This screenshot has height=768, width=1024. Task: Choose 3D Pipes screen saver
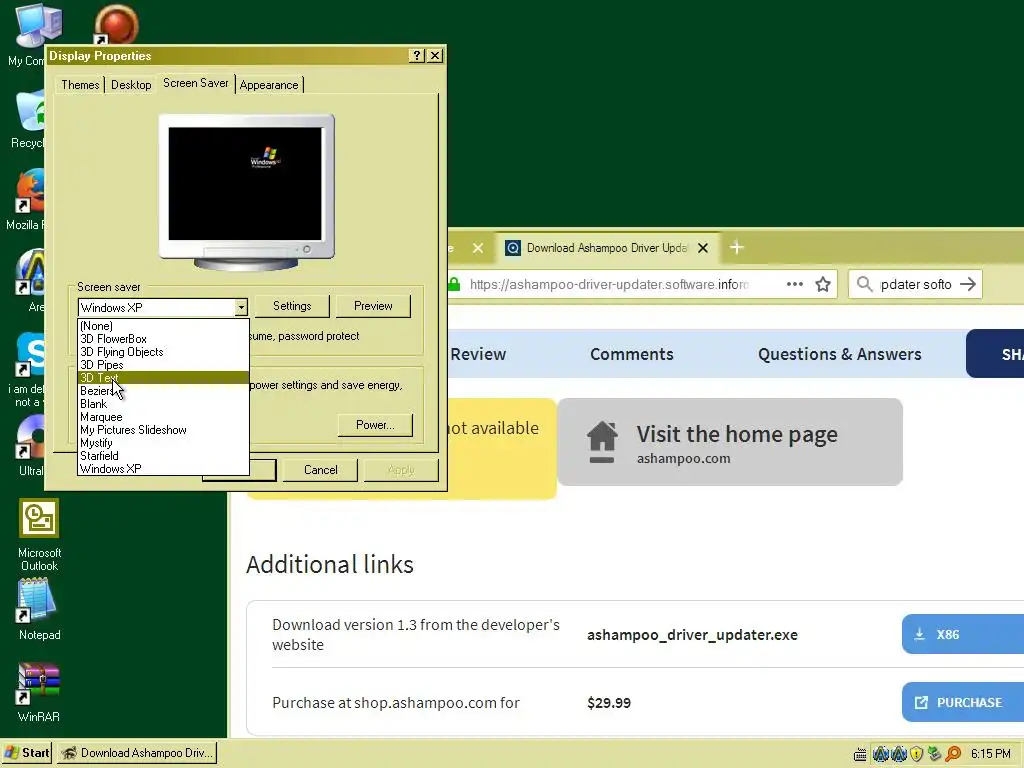coord(163,365)
